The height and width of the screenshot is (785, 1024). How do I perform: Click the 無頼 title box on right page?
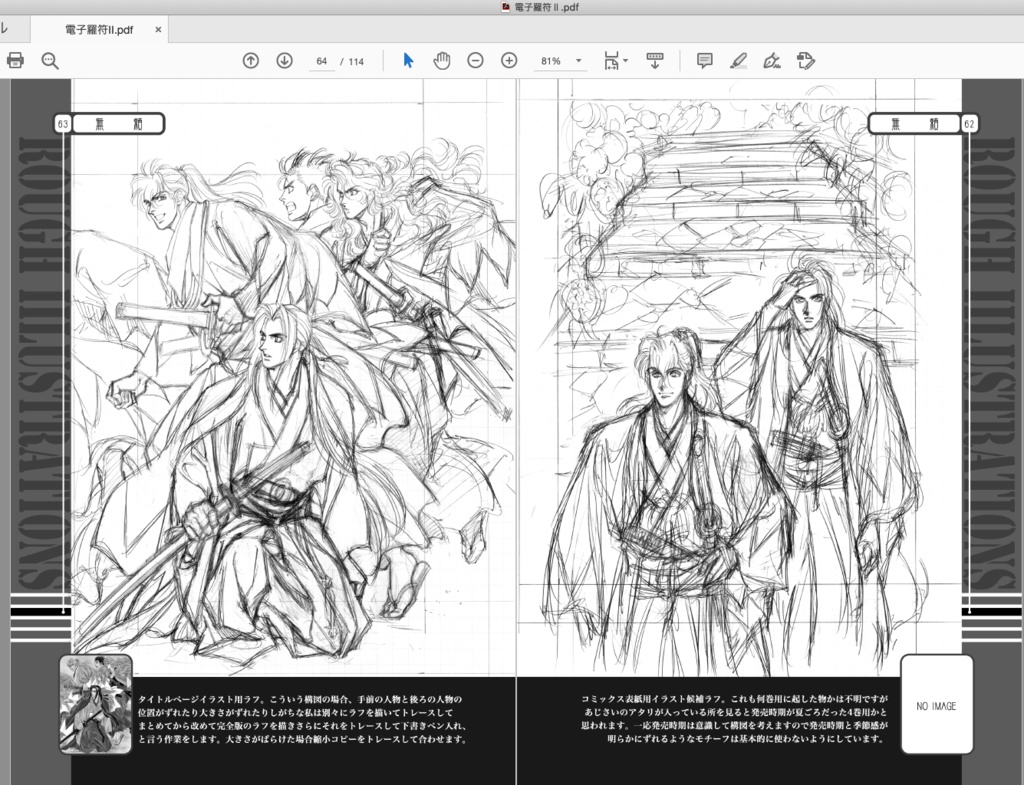[x=914, y=123]
